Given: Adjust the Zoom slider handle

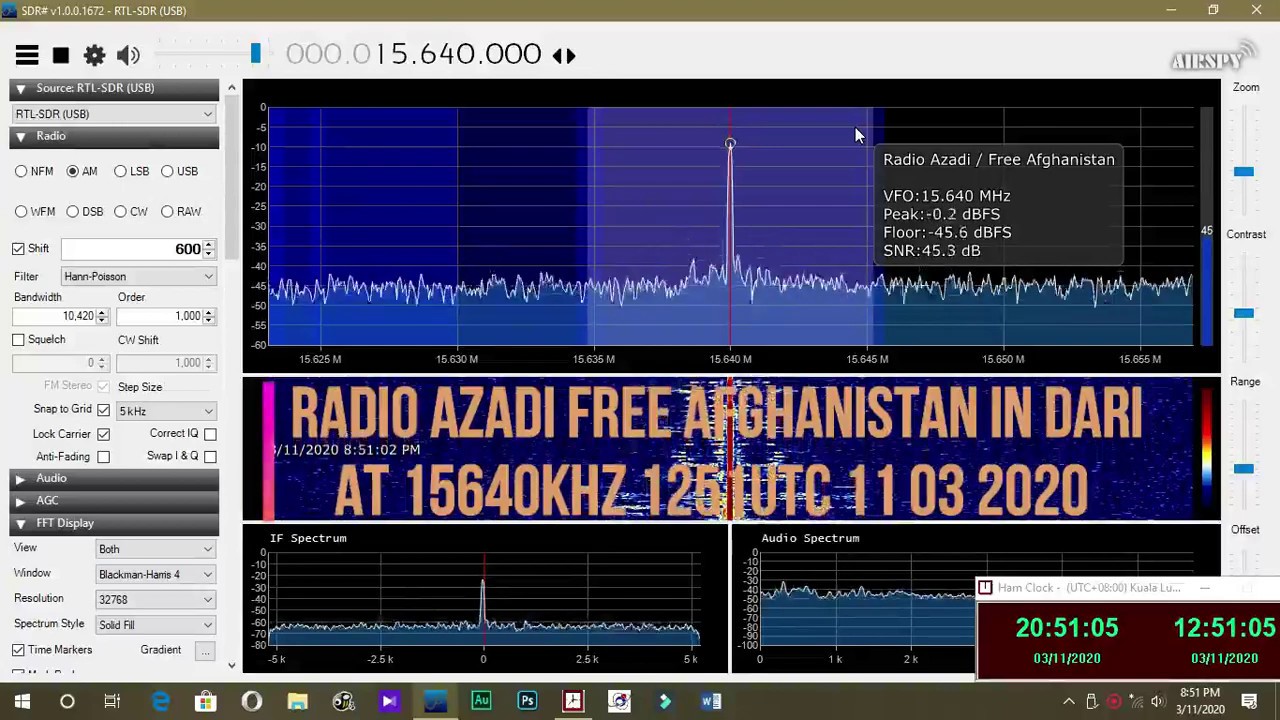Looking at the screenshot, I should tap(1243, 172).
